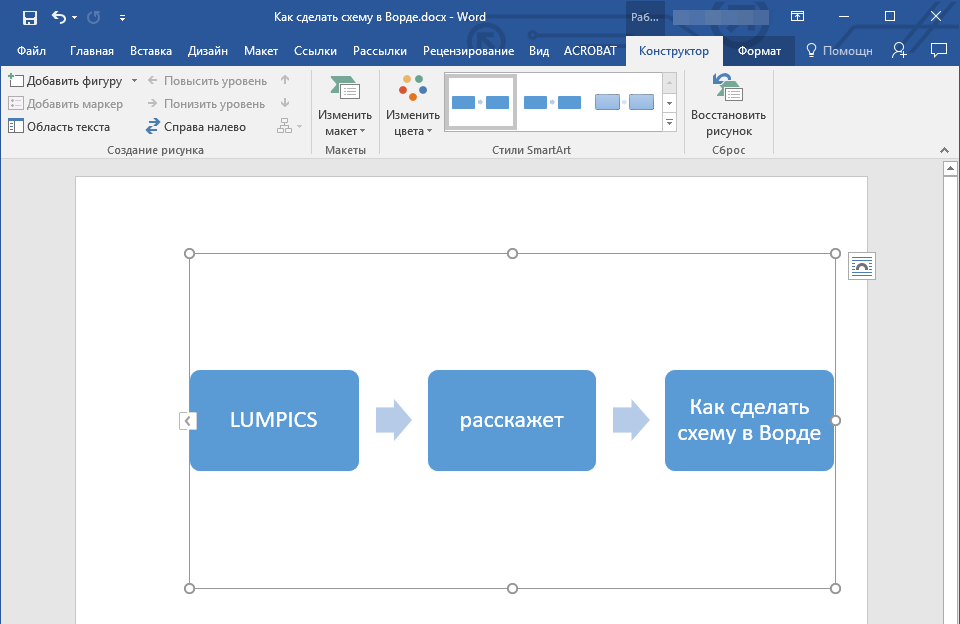Click the Изменить макет icon
Image resolution: width=960 pixels, height=624 pixels.
pyautogui.click(x=345, y=89)
